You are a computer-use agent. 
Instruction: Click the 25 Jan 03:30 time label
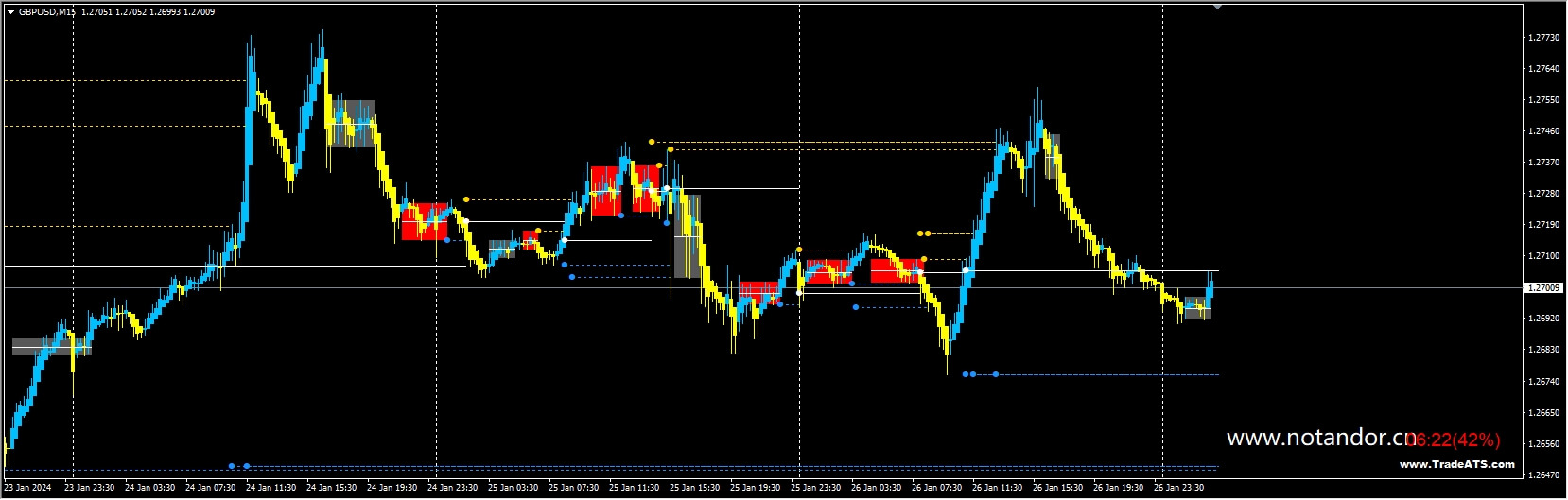(x=513, y=489)
